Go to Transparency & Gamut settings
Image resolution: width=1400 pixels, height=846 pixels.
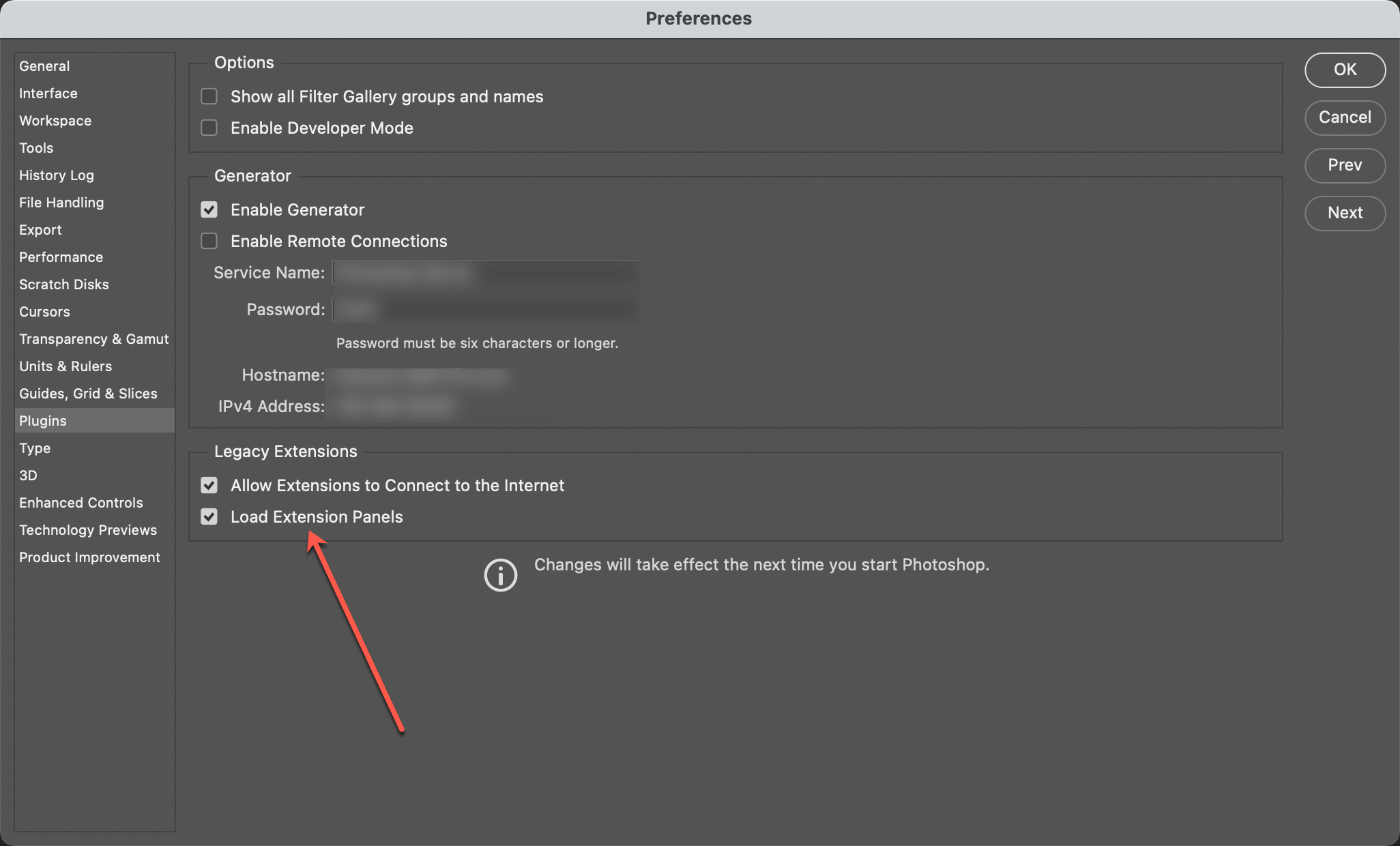(93, 339)
